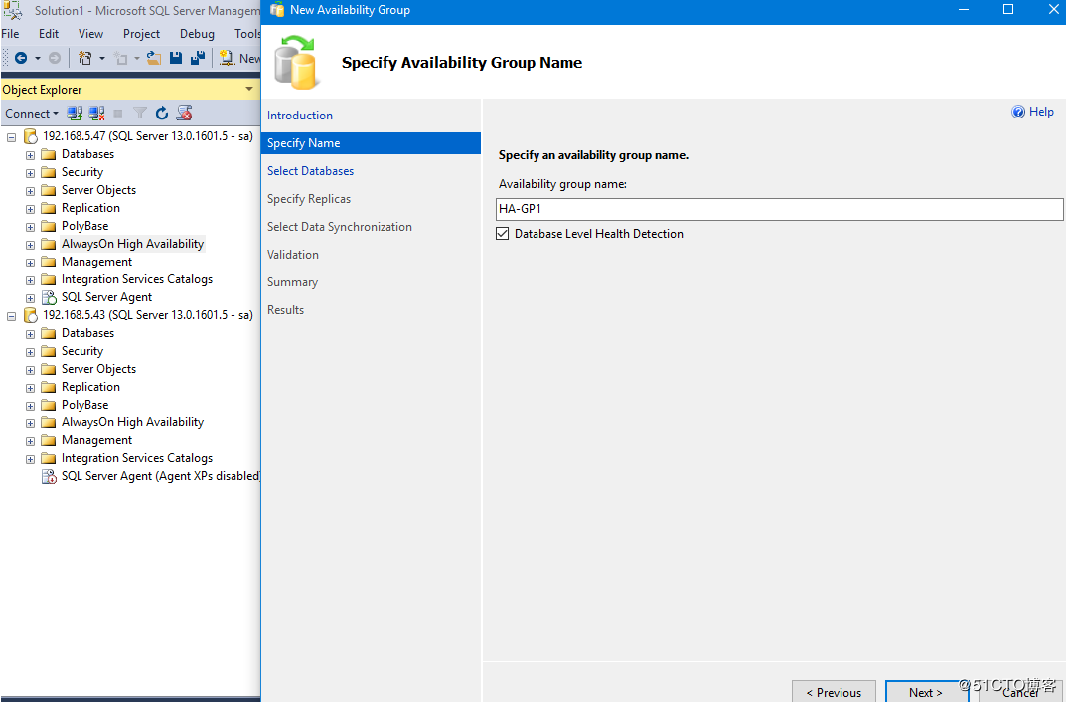Open dropdown arrow beside New Project icon
Screen dimensions: 1066x702
tap(102, 58)
